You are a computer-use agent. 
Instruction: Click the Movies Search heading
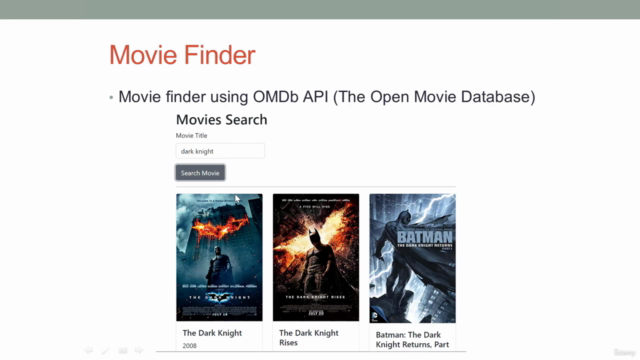pyautogui.click(x=222, y=120)
